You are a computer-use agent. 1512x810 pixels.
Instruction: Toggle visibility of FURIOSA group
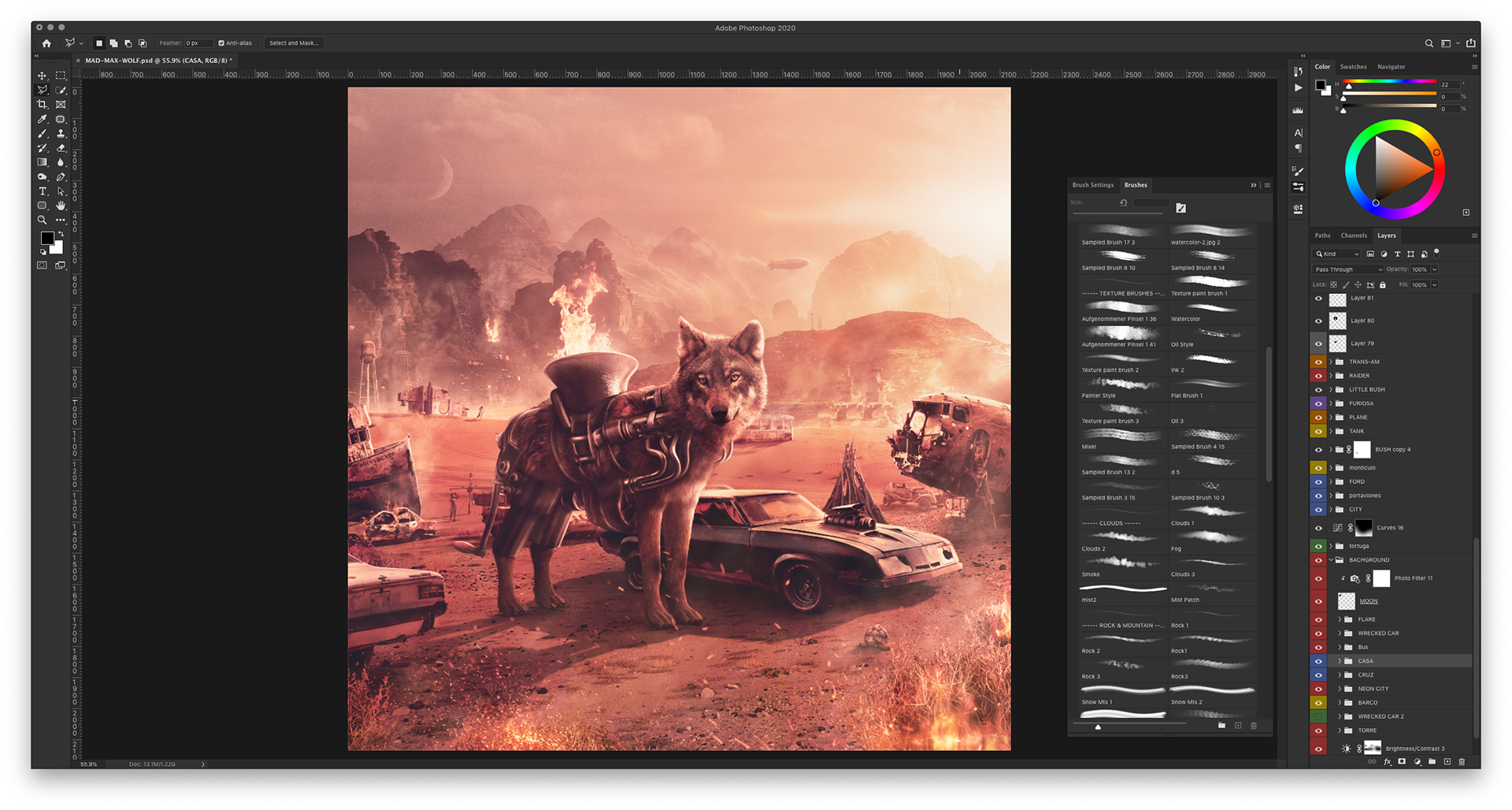coord(1318,403)
